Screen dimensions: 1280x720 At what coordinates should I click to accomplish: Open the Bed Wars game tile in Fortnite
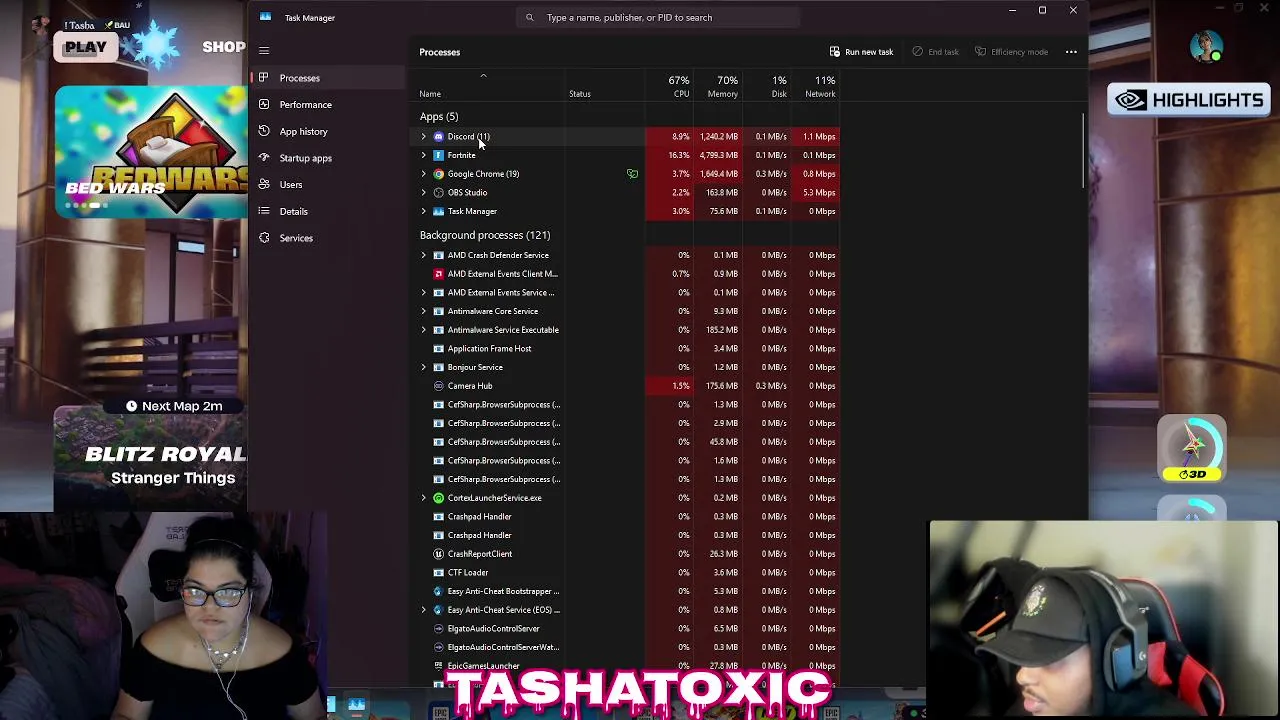151,152
